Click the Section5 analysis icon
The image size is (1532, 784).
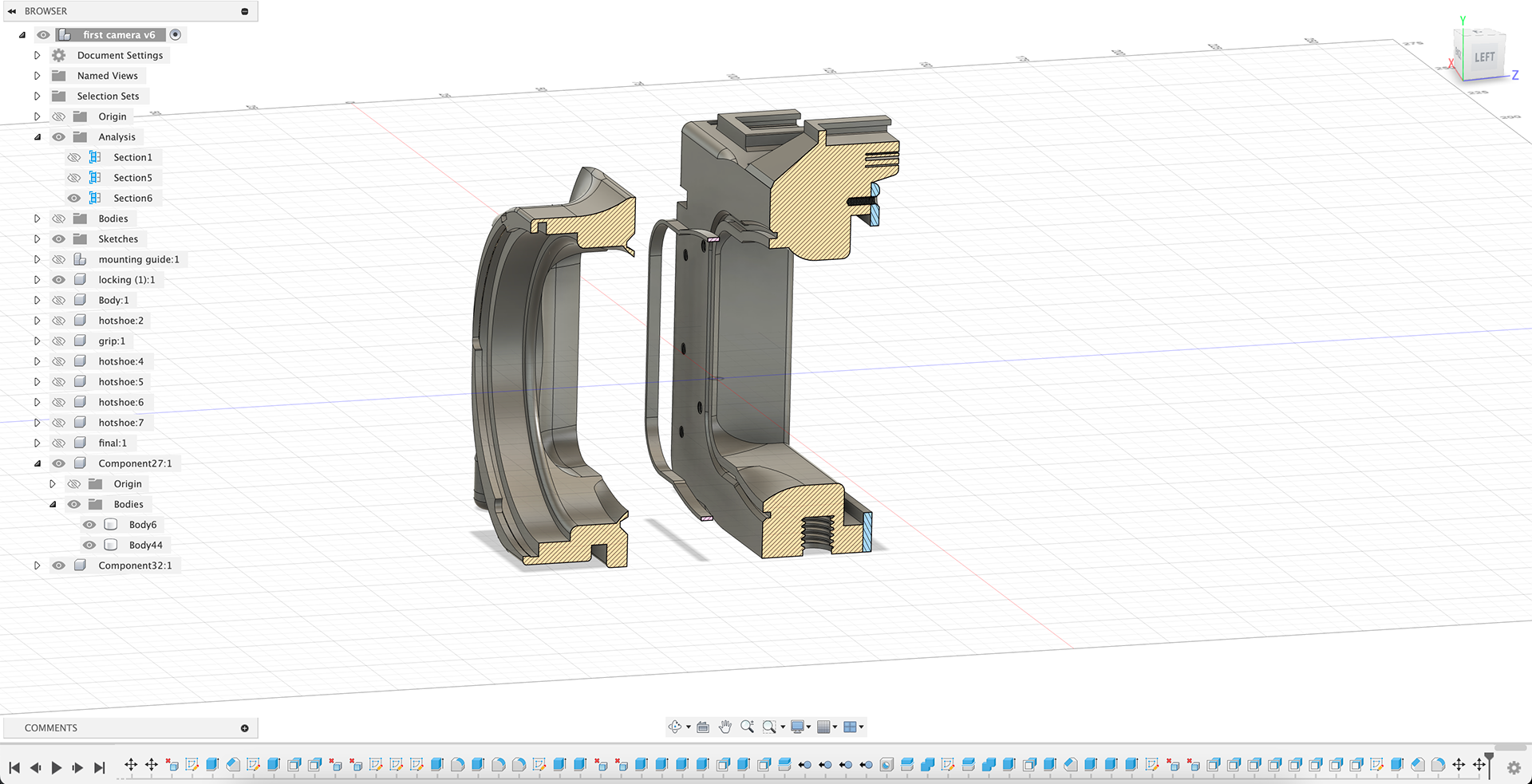[x=95, y=178]
